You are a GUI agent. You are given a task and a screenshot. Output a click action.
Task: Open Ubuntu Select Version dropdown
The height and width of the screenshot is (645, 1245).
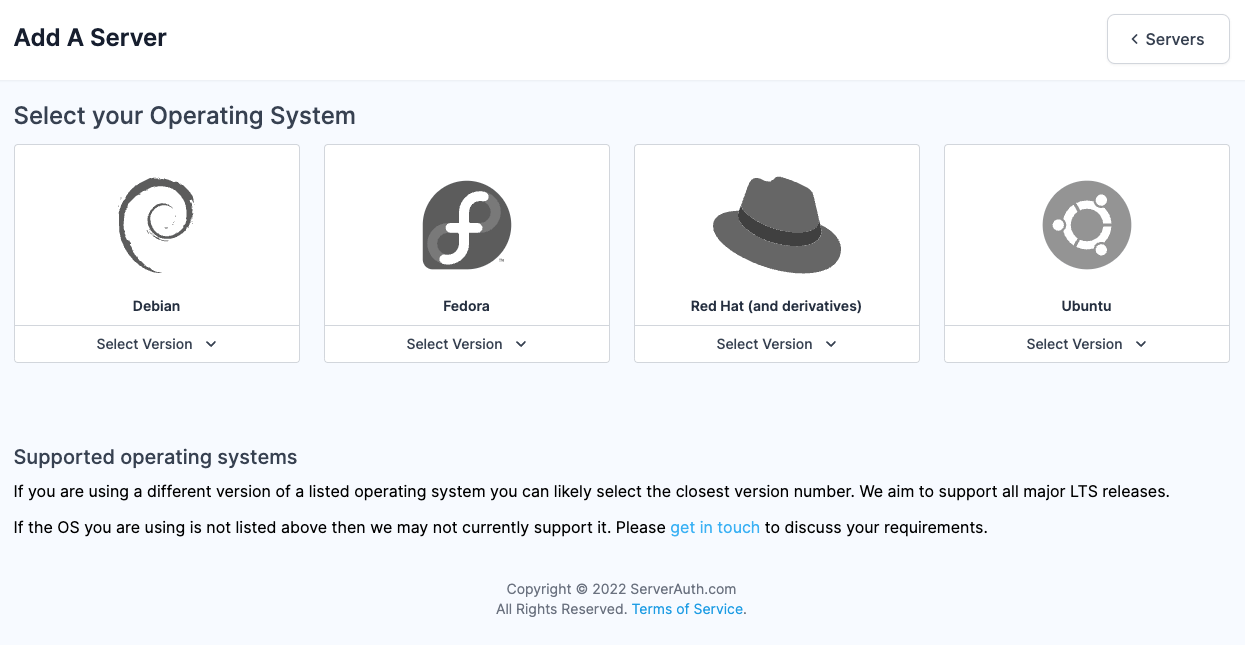[1087, 344]
